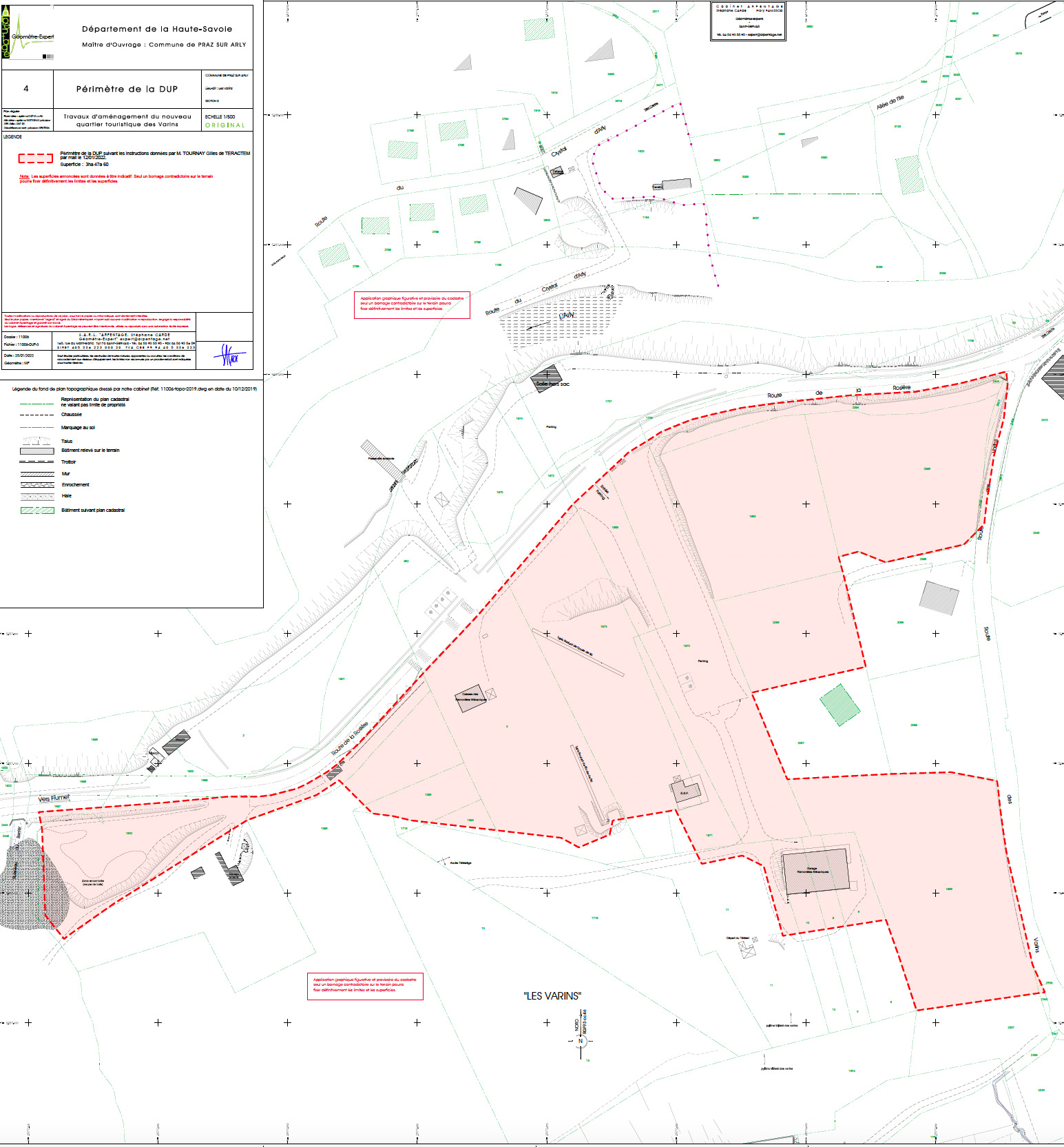
Task: Click the north arrow compass symbol
Action: 581,1041
